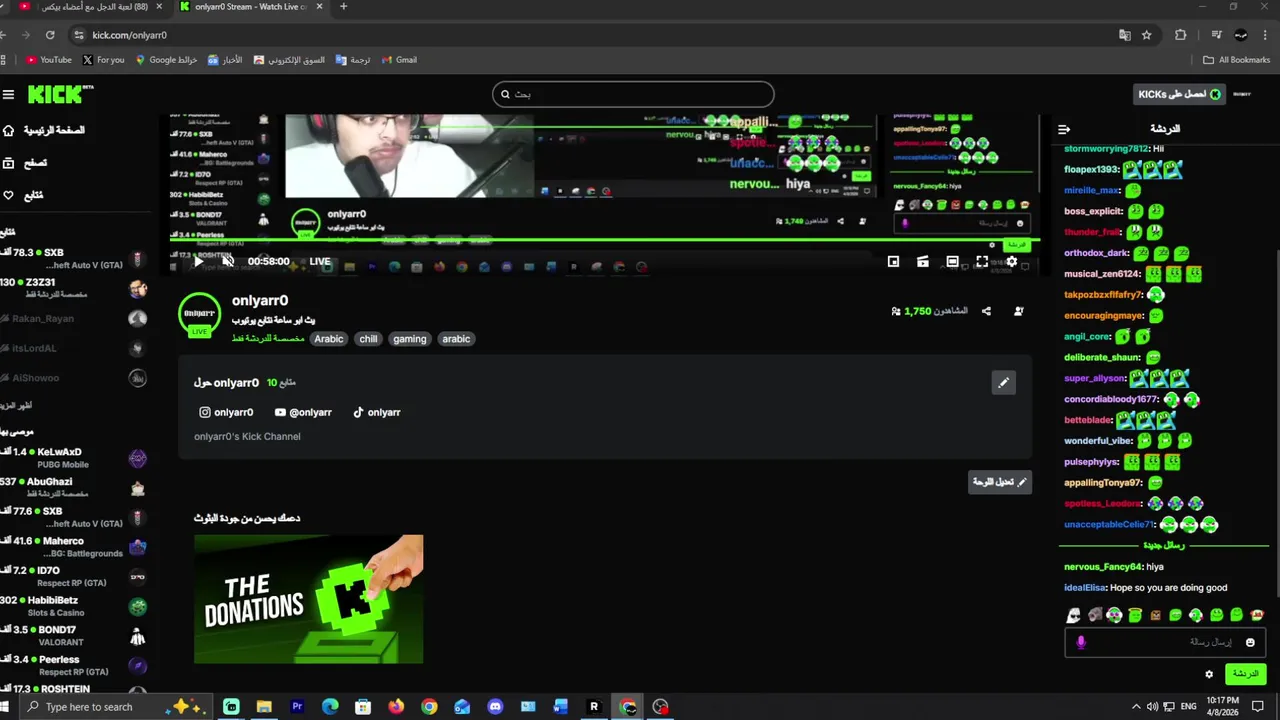Click the green chat send button
Viewport: 1280px width, 720px height.
tap(1245, 674)
